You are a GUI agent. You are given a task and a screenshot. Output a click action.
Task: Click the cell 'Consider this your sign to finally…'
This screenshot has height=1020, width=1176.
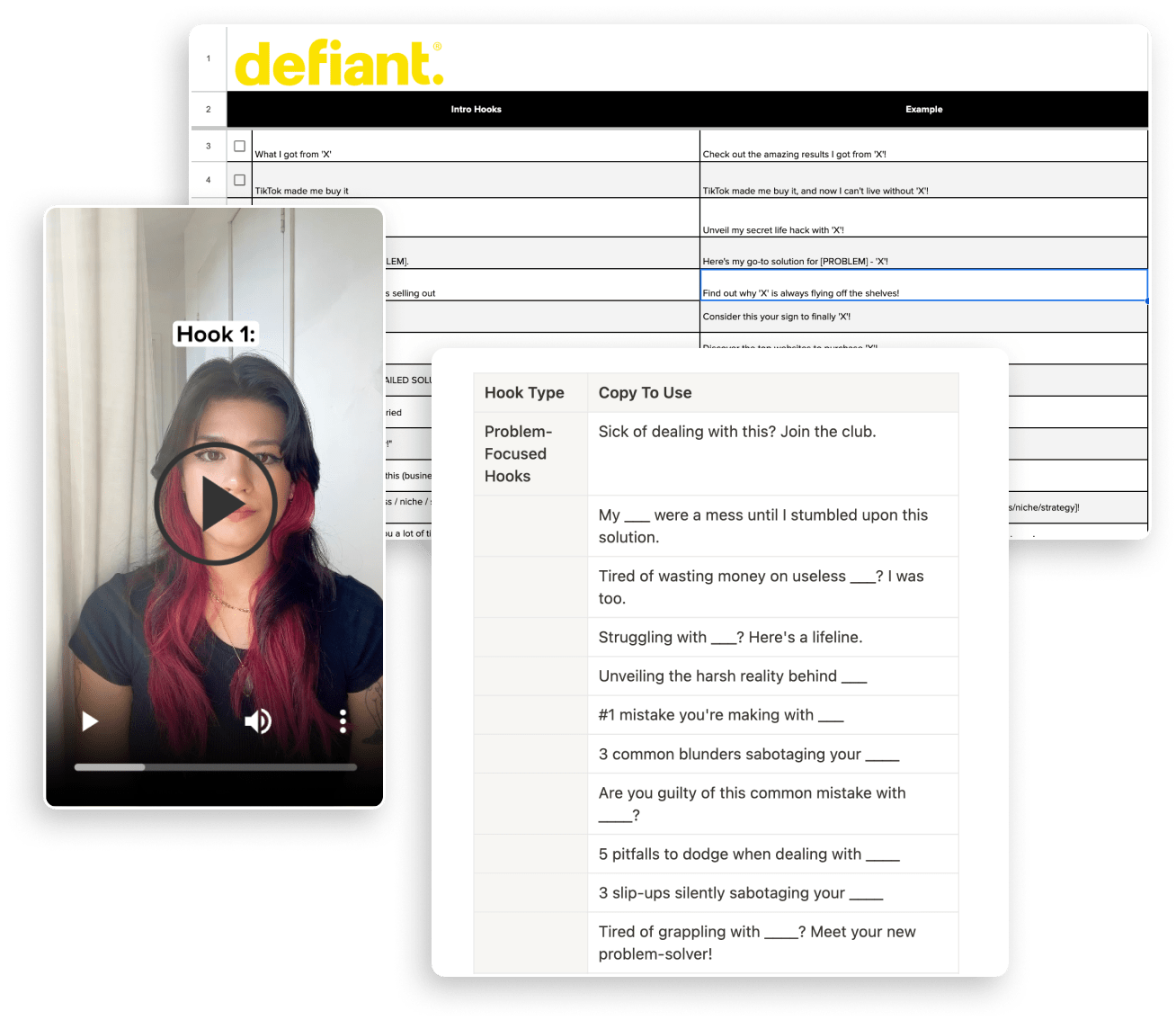[924, 317]
